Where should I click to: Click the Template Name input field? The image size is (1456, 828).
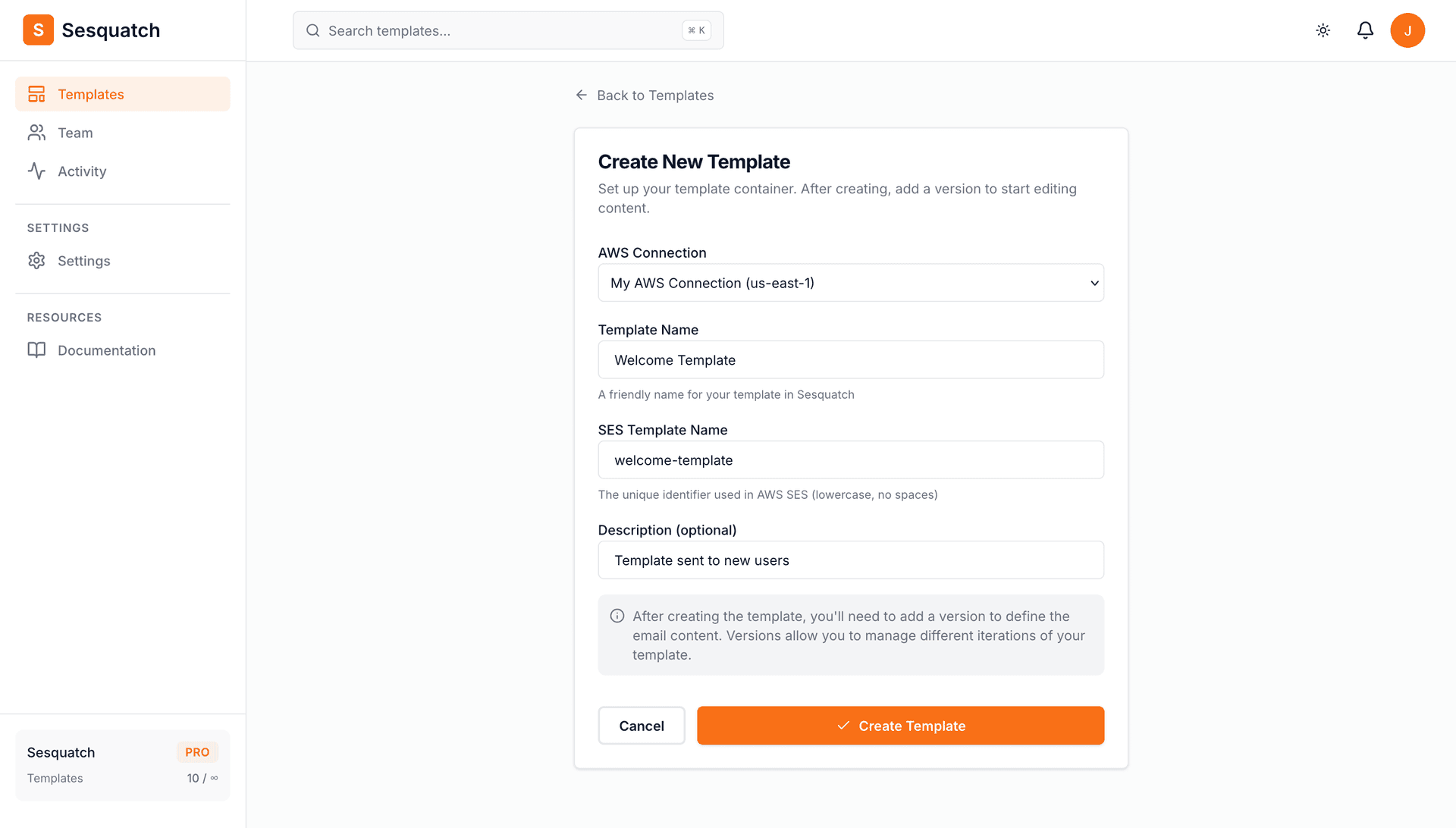point(851,359)
